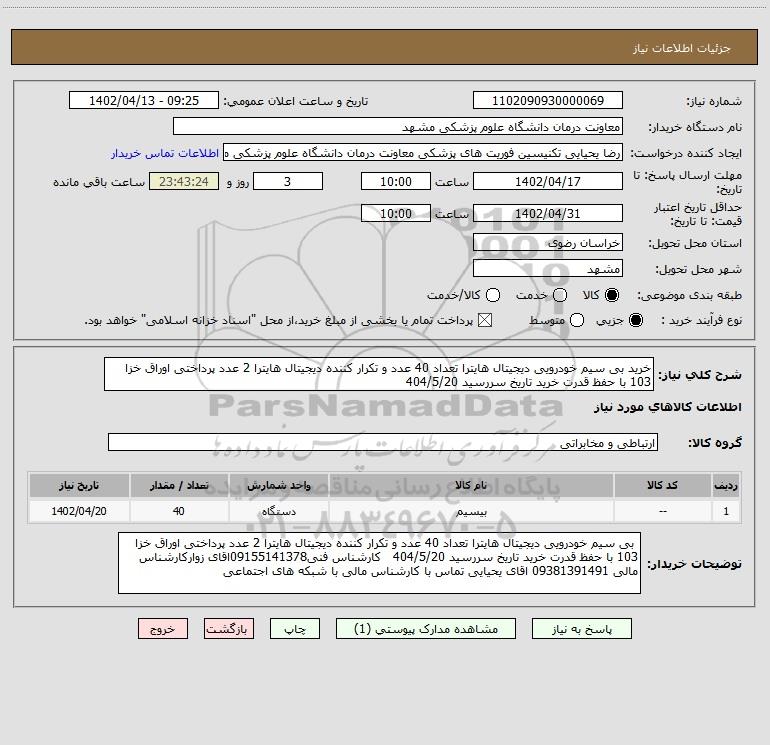
Task: Click the announcement date field 1402/04/13 - 09:25
Action: coord(144,100)
